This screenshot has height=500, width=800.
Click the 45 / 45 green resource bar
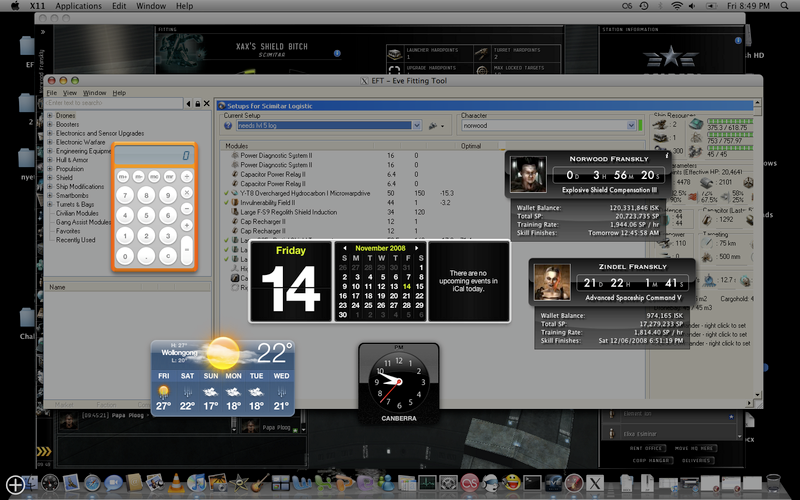730,148
